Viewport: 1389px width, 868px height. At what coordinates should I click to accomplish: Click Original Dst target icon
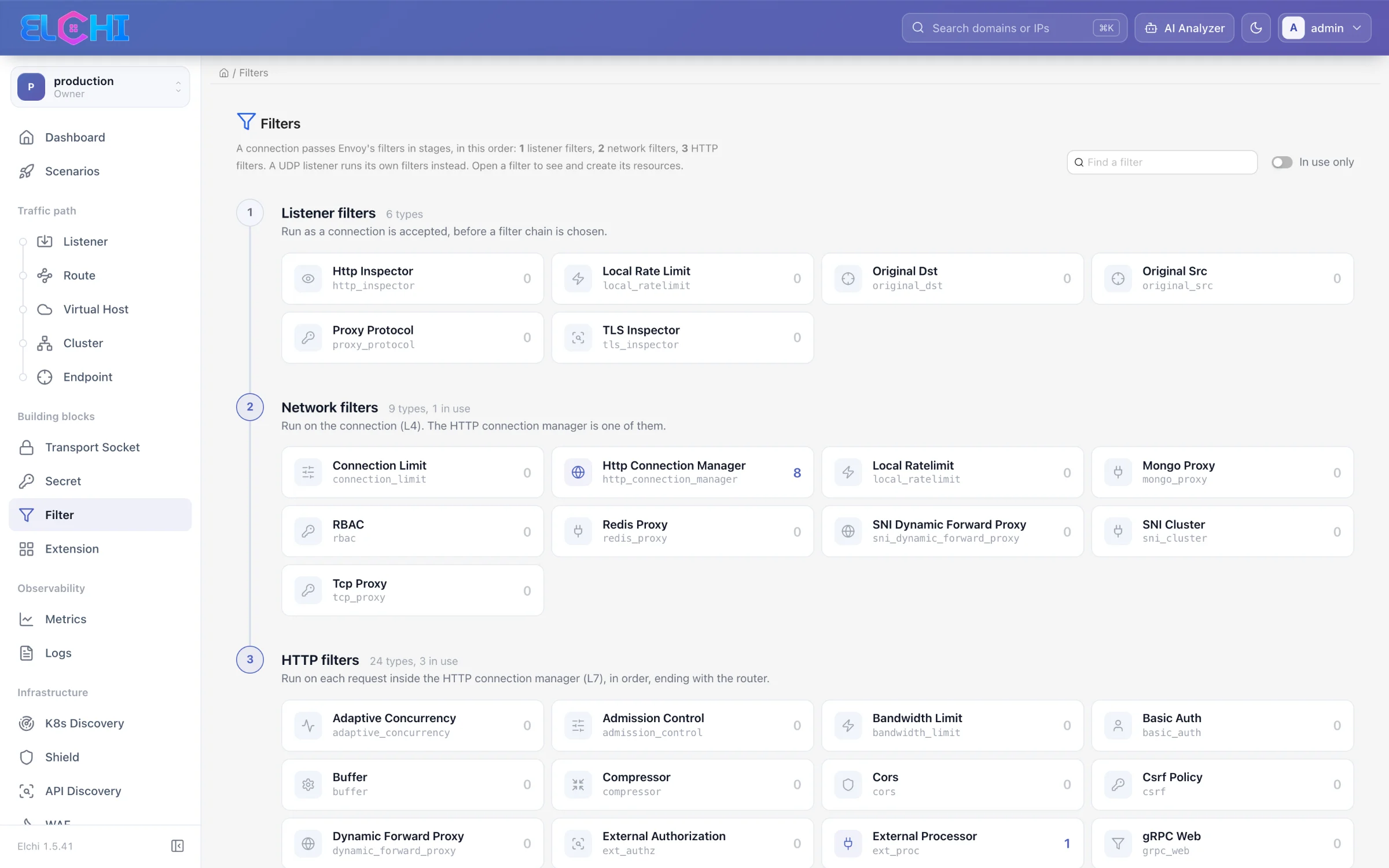(848, 278)
